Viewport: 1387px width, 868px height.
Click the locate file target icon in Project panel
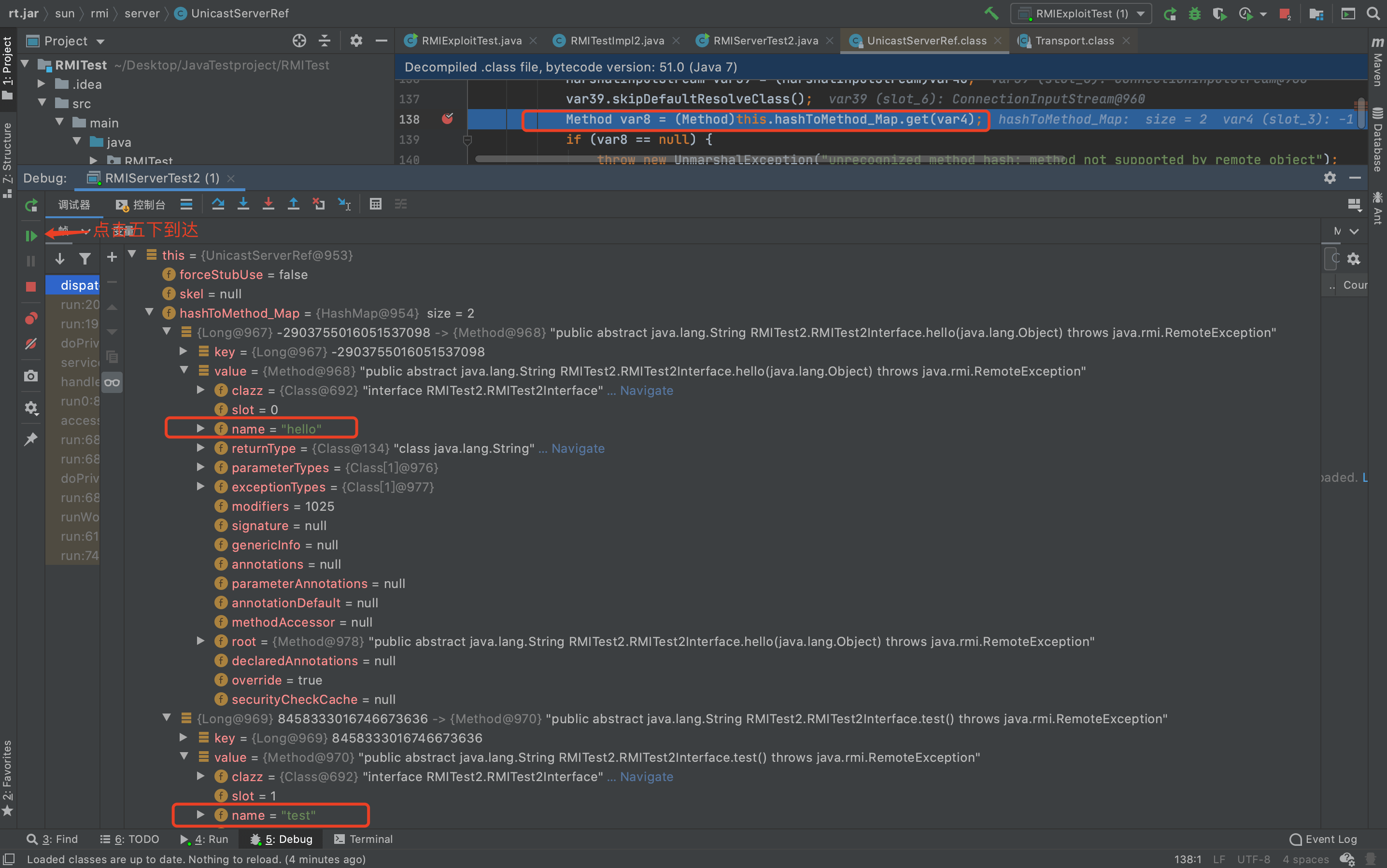click(x=299, y=40)
